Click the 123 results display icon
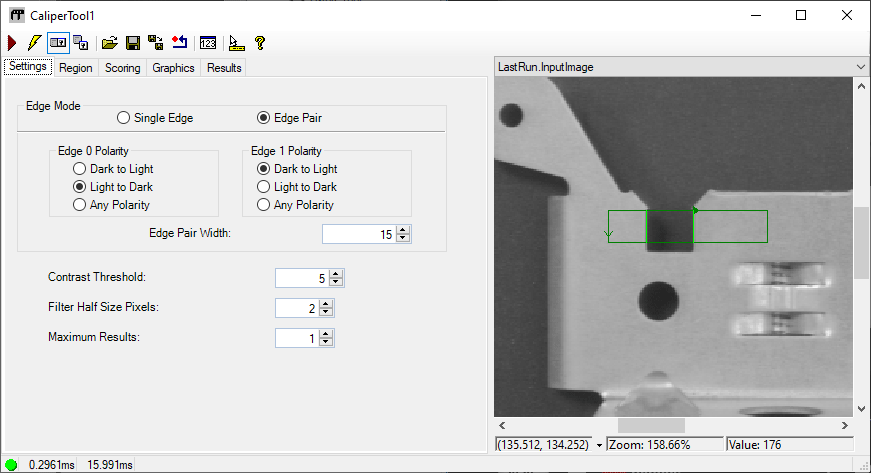 [x=208, y=43]
